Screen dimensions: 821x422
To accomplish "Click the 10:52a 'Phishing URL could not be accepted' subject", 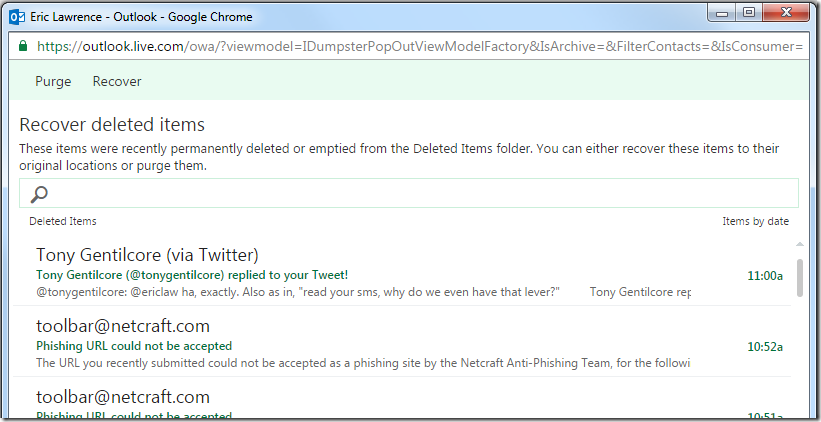I will (x=134, y=346).
